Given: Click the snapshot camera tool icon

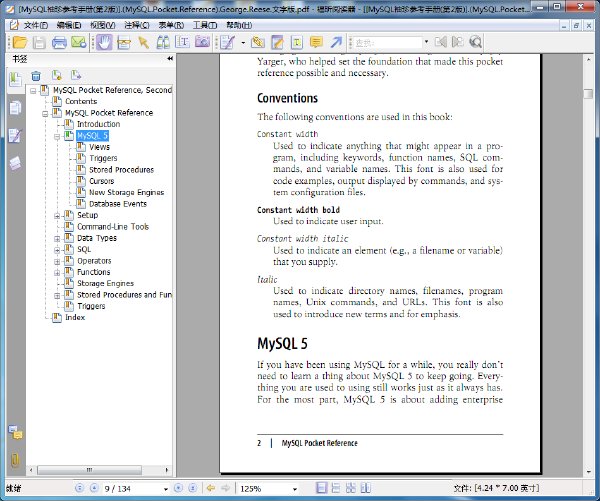Looking at the screenshot, I should pyautogui.click(x=202, y=42).
